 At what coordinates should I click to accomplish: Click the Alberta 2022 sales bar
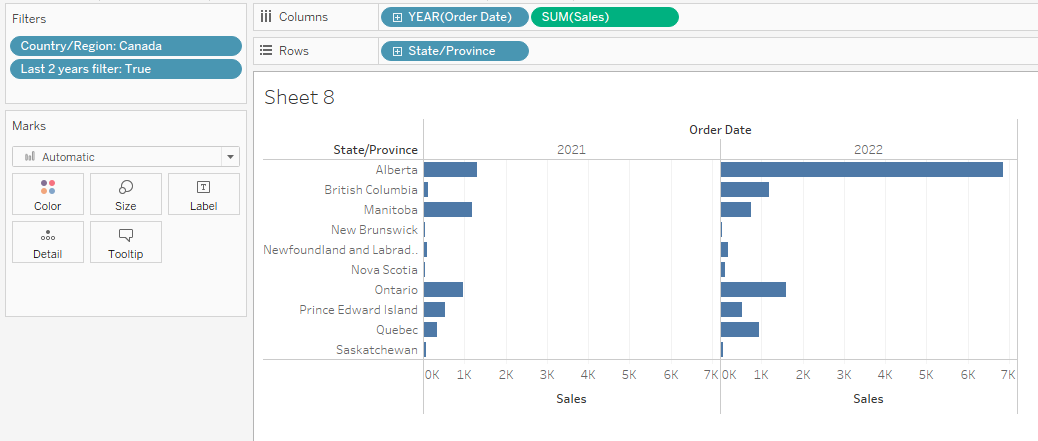coord(861,170)
